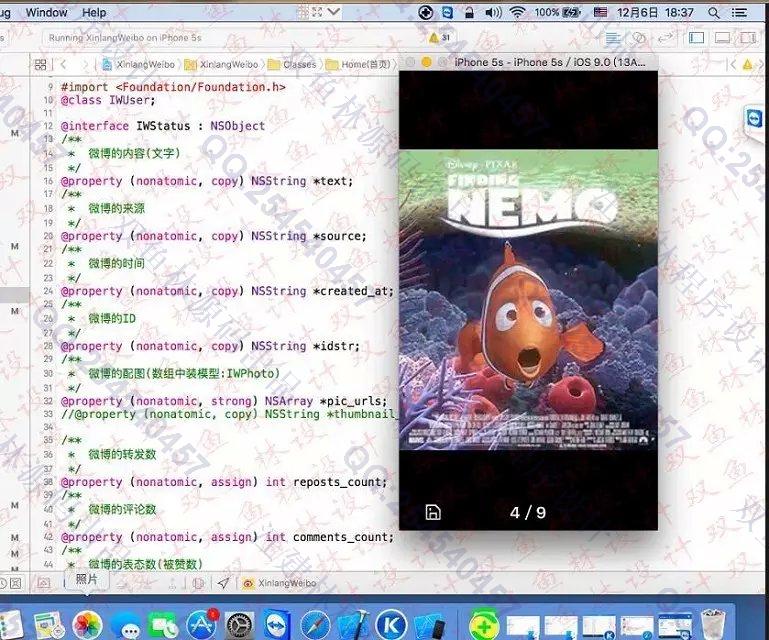Open XinlangWeibo folder breadcrumb
Screen dimensions: 769x640
coord(221,64)
